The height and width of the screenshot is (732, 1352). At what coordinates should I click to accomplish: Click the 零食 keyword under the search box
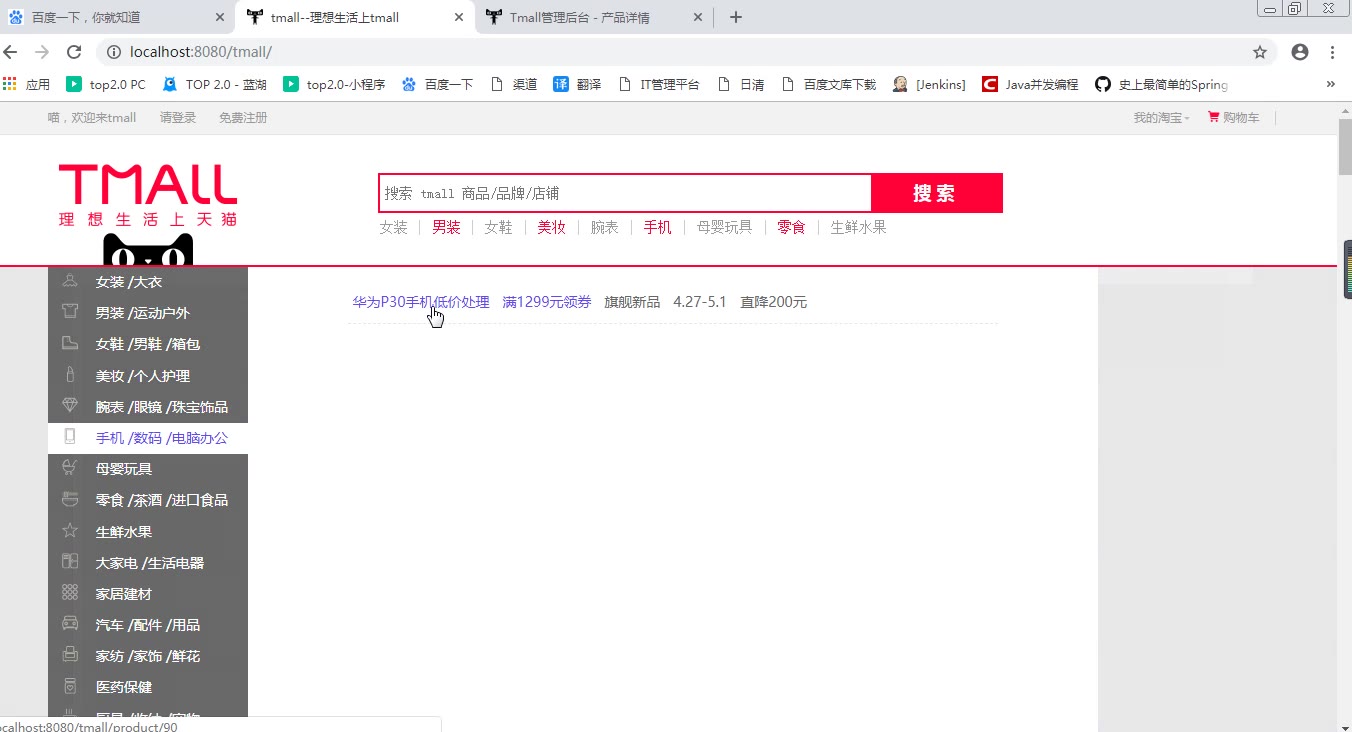point(791,227)
